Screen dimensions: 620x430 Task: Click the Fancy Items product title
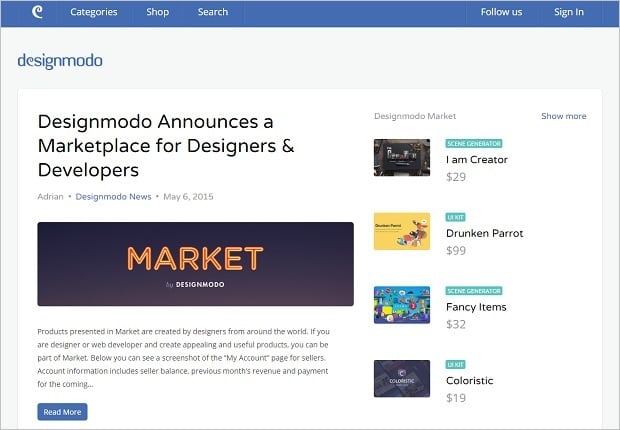pos(476,308)
